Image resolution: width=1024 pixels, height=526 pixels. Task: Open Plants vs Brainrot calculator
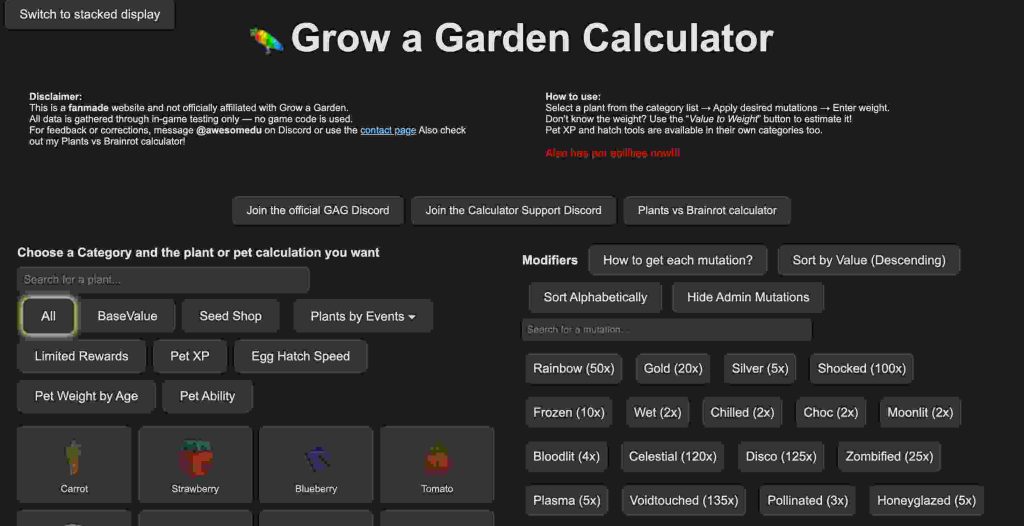click(707, 210)
